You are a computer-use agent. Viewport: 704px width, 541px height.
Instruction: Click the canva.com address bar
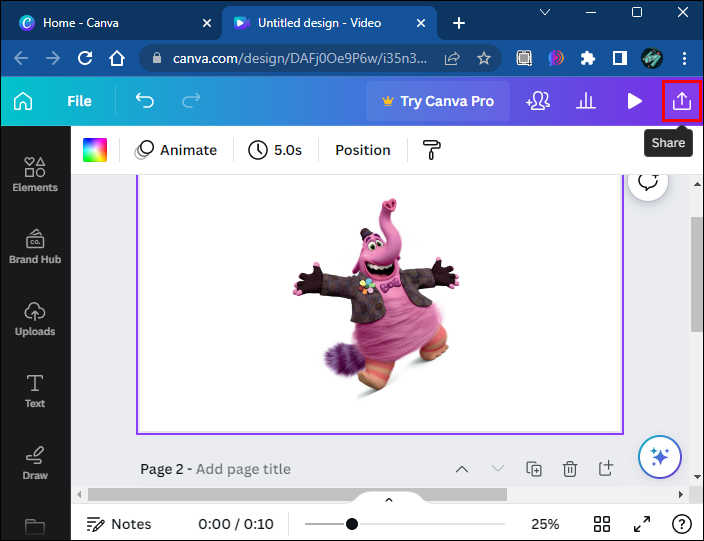(x=299, y=58)
